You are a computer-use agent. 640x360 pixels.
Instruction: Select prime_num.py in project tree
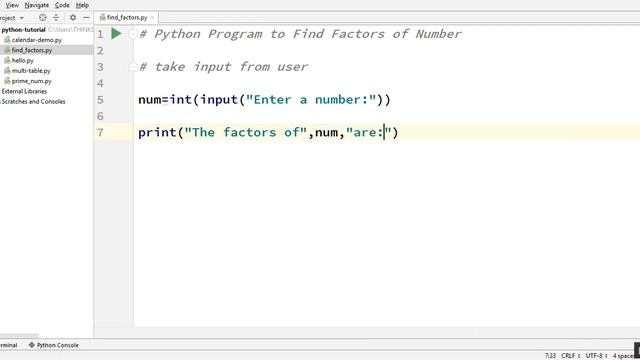coord(31,81)
